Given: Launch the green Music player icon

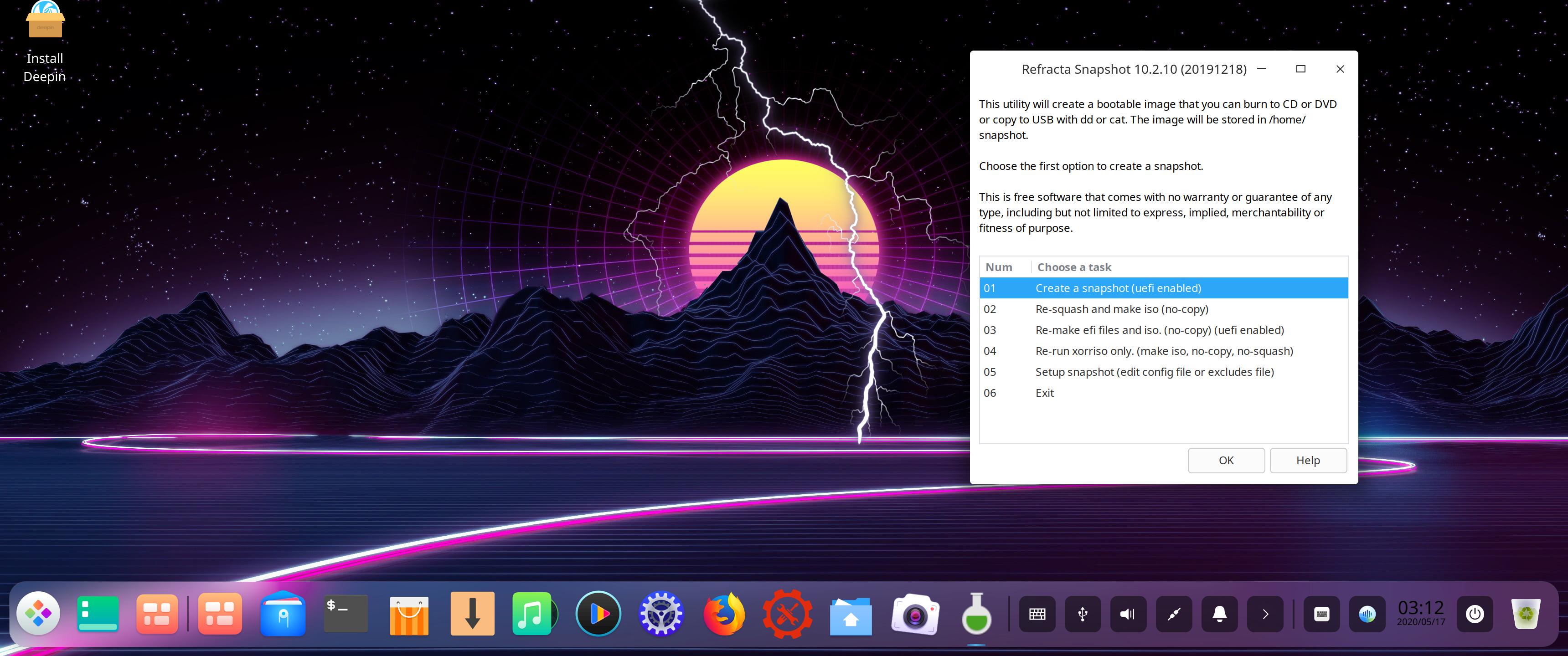Looking at the screenshot, I should pos(535,613).
